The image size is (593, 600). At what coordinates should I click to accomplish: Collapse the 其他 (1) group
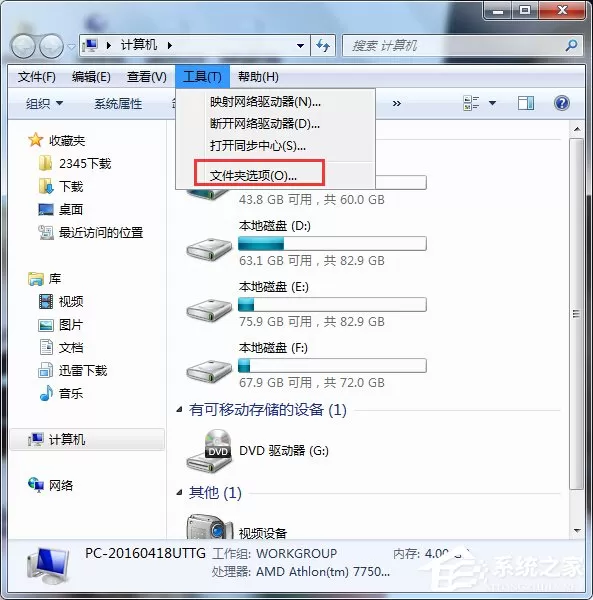tap(179, 492)
